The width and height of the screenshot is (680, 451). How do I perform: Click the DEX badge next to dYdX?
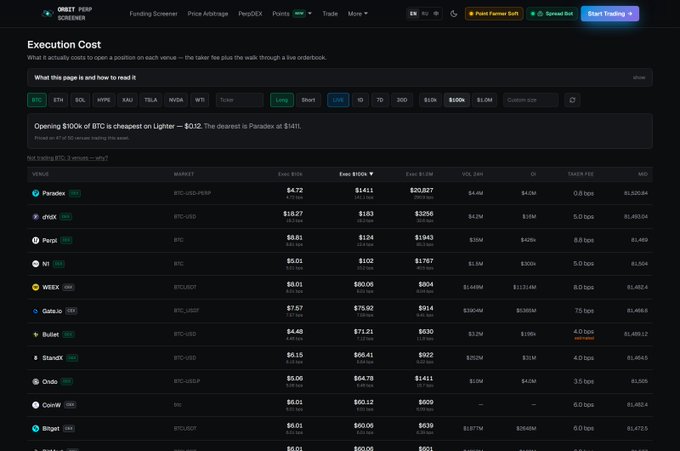pos(66,216)
